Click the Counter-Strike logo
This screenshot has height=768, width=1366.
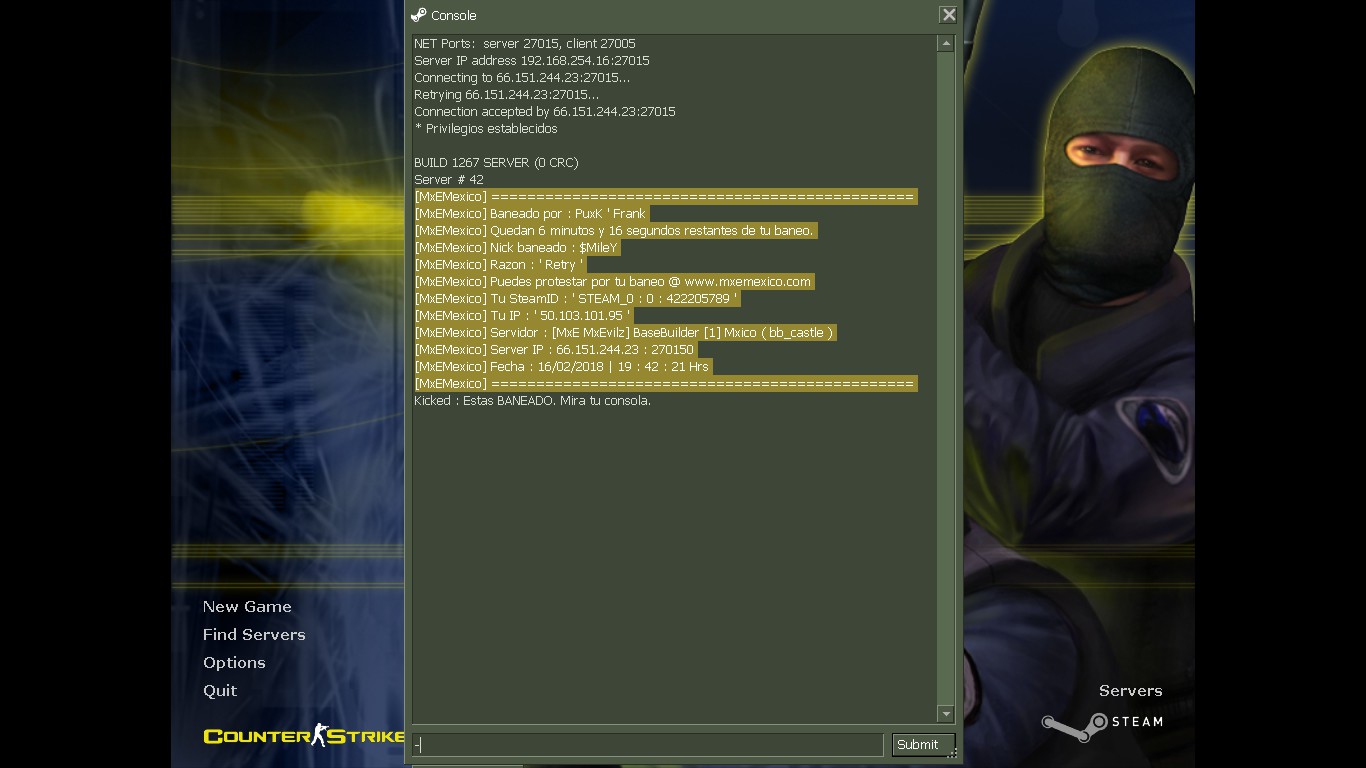click(x=304, y=736)
